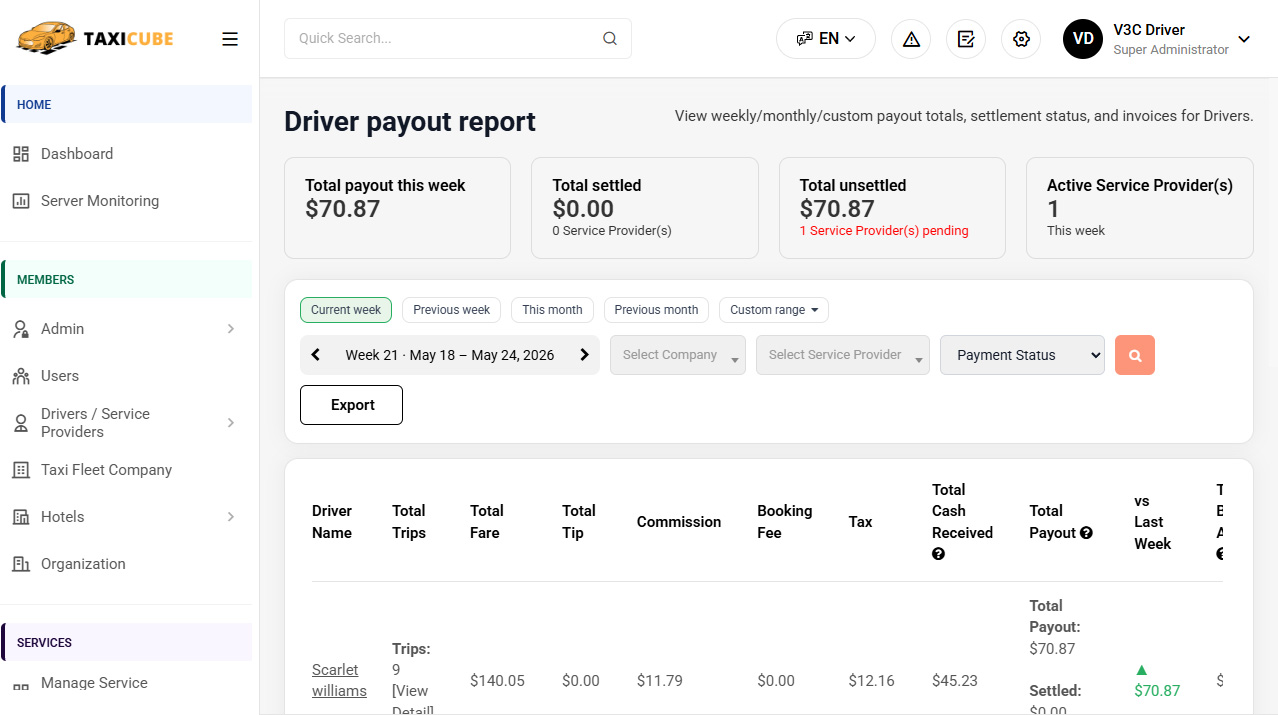Select the This month filter
The height and width of the screenshot is (715, 1278).
tap(552, 310)
